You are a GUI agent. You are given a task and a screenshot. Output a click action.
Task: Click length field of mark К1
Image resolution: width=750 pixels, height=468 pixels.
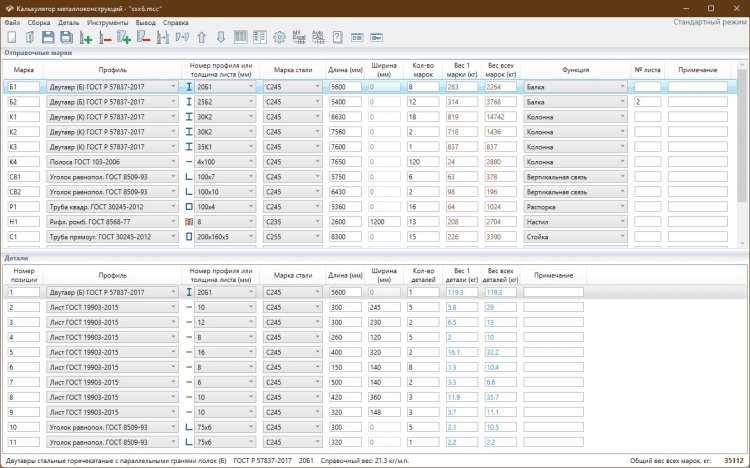[347, 117]
